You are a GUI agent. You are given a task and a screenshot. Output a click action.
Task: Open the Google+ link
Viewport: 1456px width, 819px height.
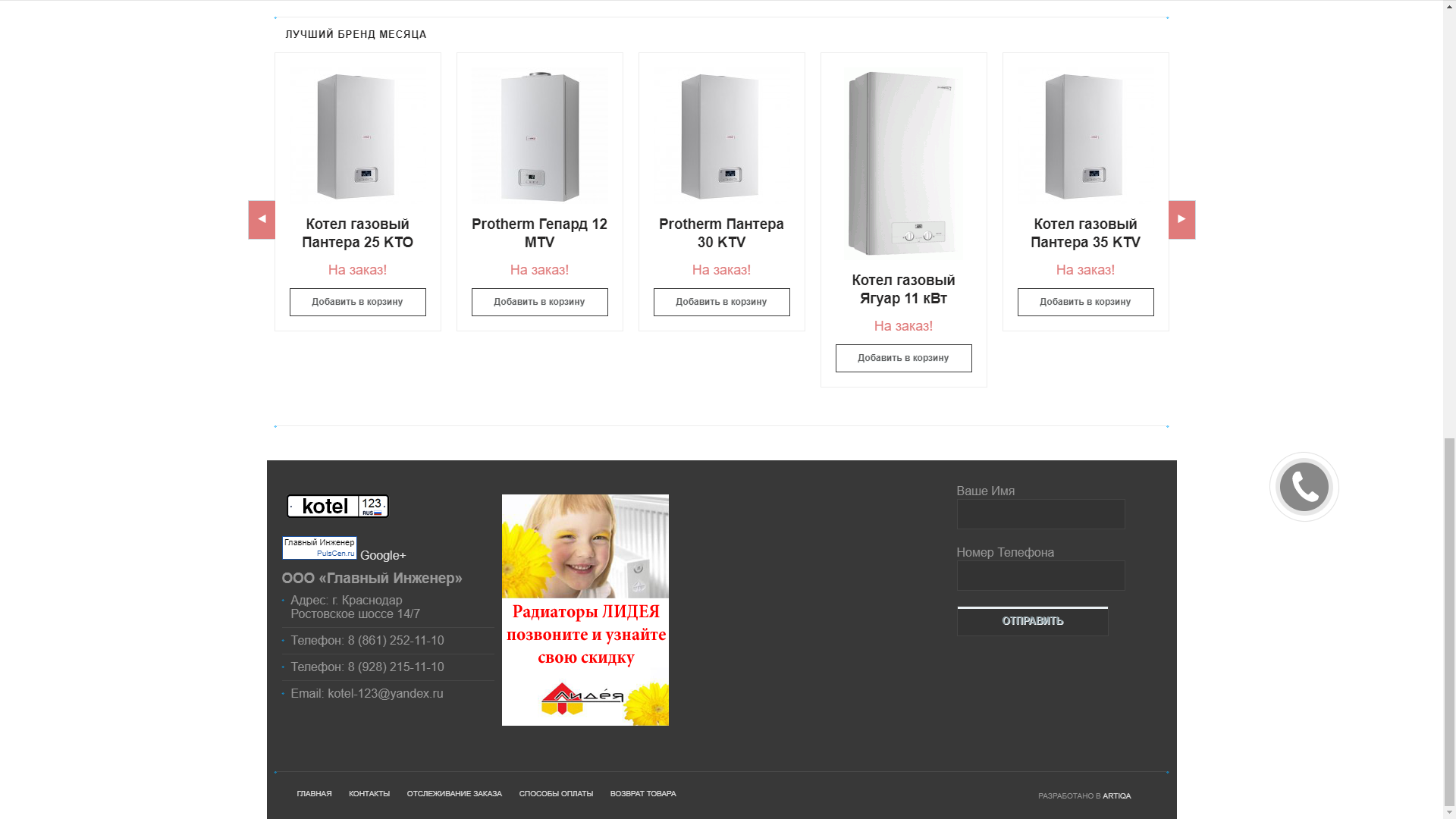[x=383, y=556]
